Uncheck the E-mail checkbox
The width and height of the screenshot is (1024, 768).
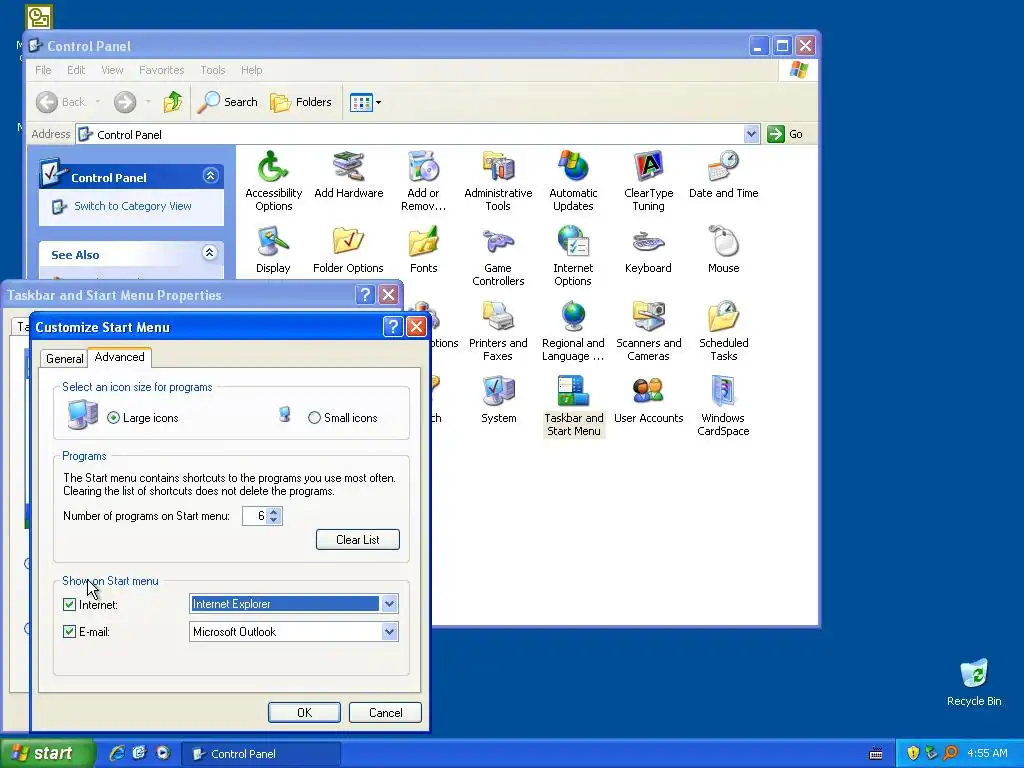tap(69, 632)
